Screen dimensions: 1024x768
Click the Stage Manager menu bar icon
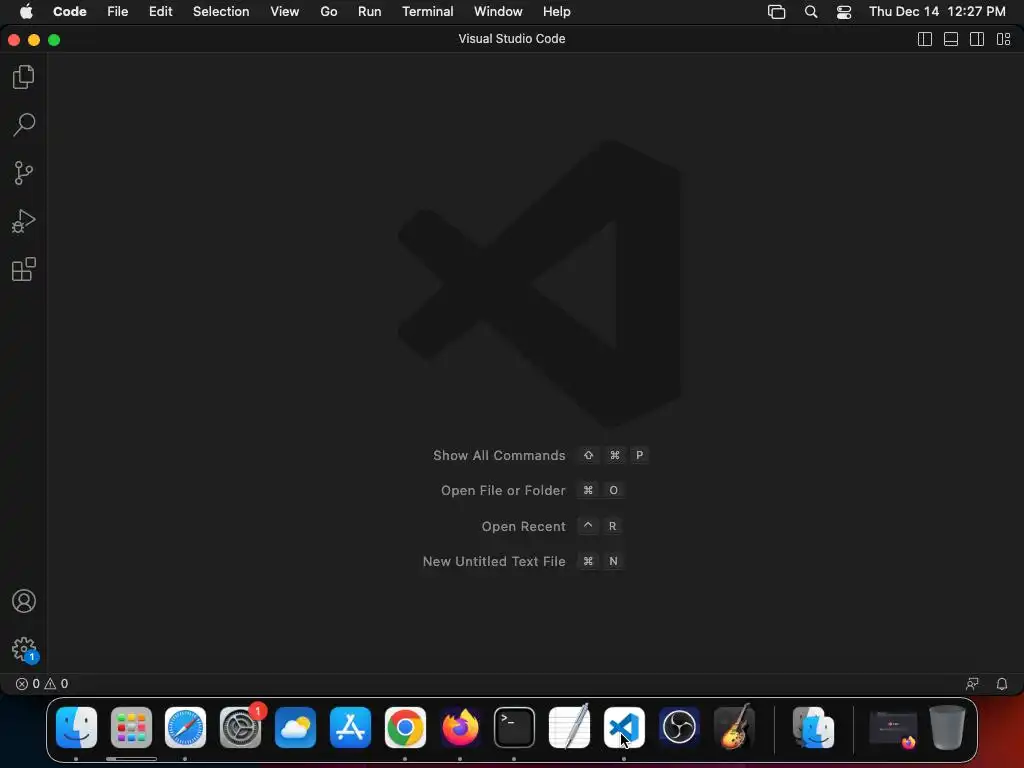776,12
